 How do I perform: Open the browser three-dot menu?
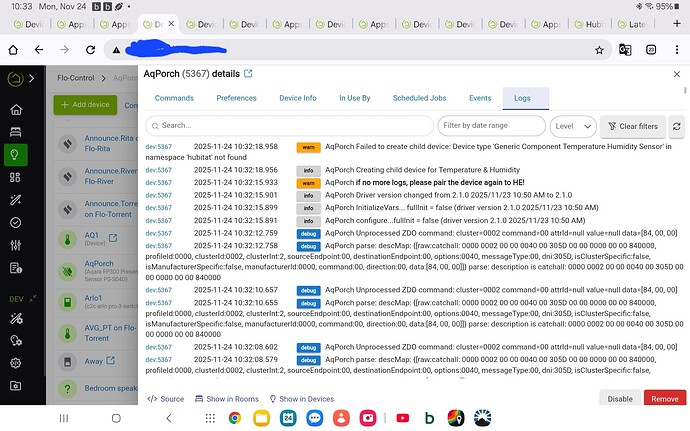(x=677, y=50)
